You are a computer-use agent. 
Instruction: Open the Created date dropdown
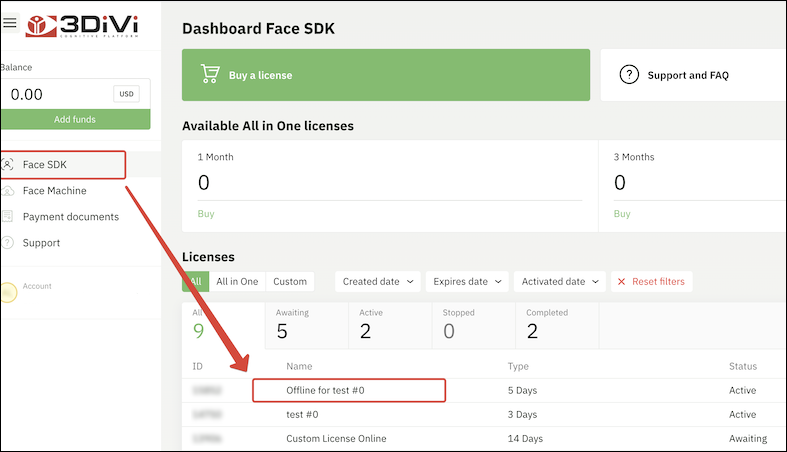click(377, 281)
